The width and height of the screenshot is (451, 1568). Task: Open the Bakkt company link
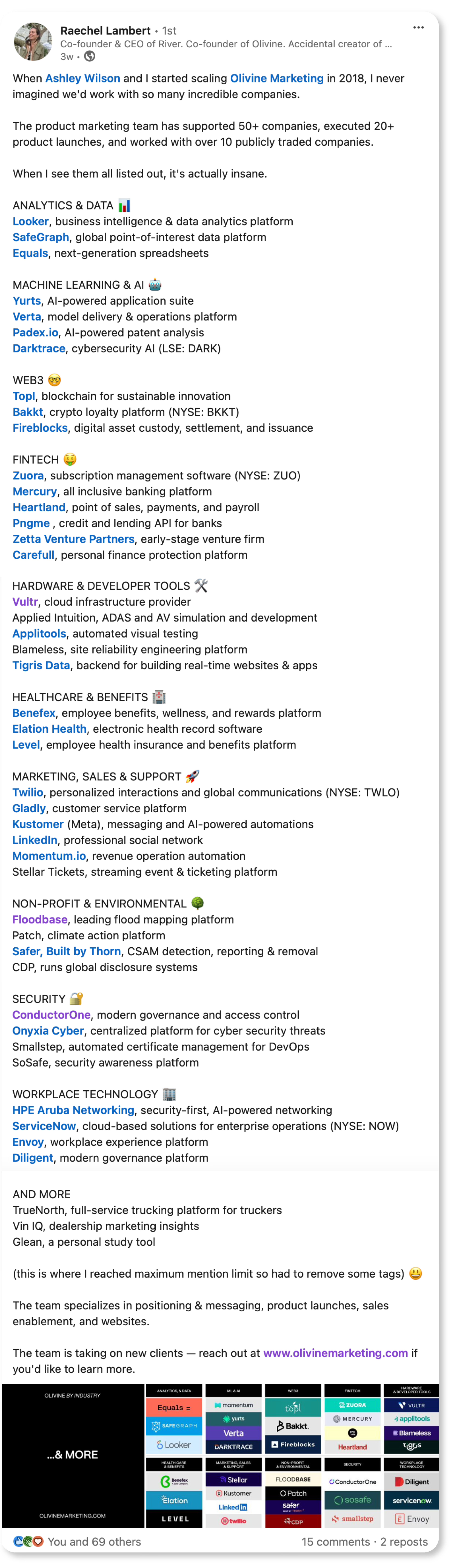point(28,412)
